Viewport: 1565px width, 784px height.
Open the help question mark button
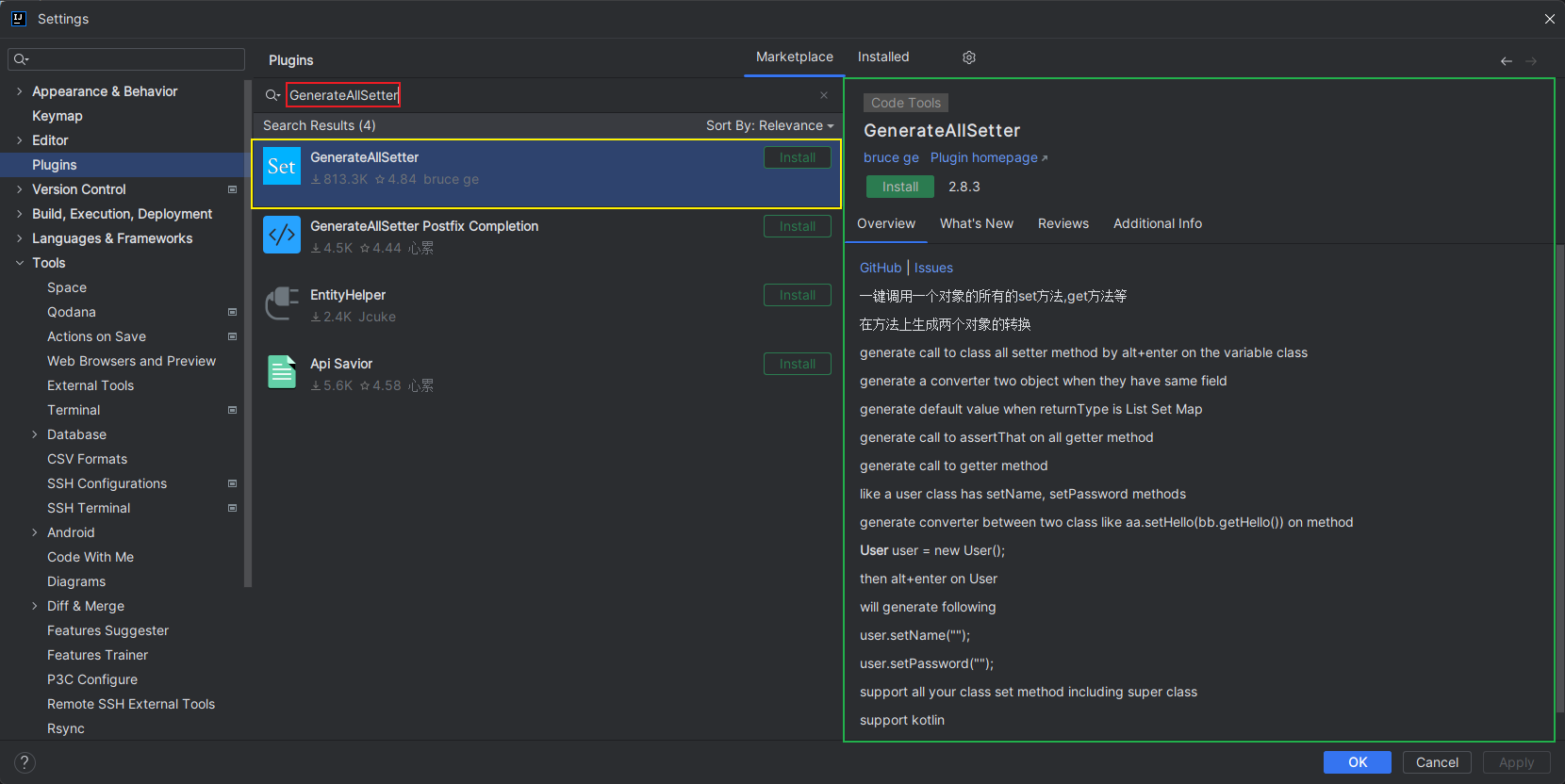(25, 762)
